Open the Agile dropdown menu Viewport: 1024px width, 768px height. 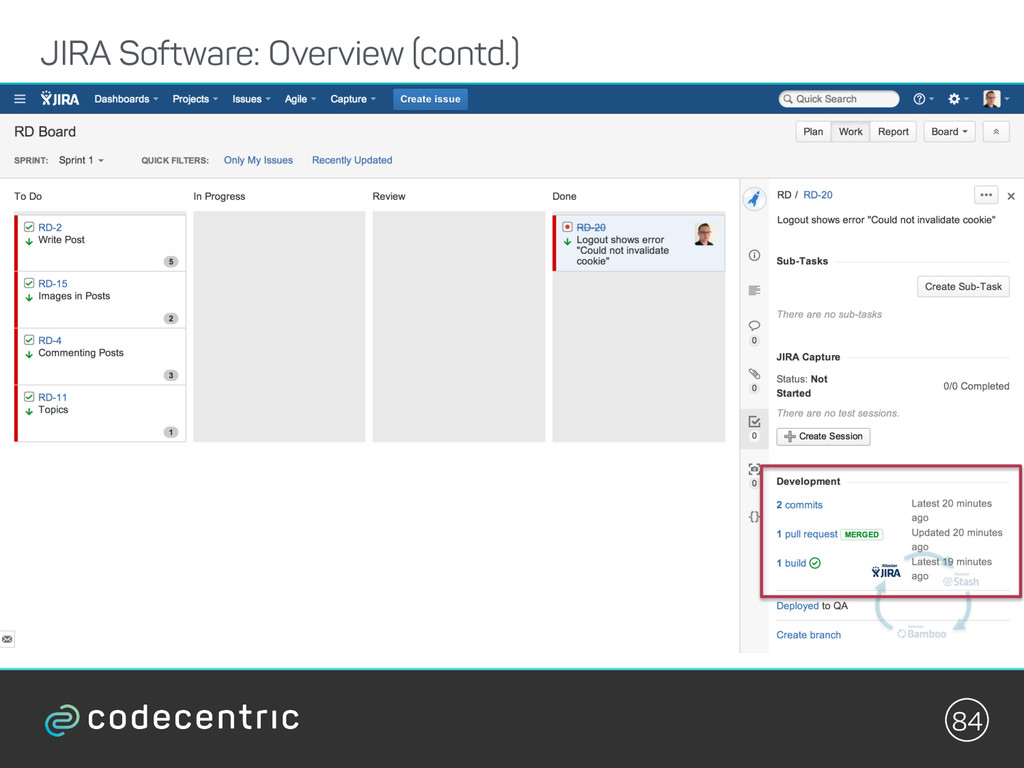pyautogui.click(x=300, y=99)
